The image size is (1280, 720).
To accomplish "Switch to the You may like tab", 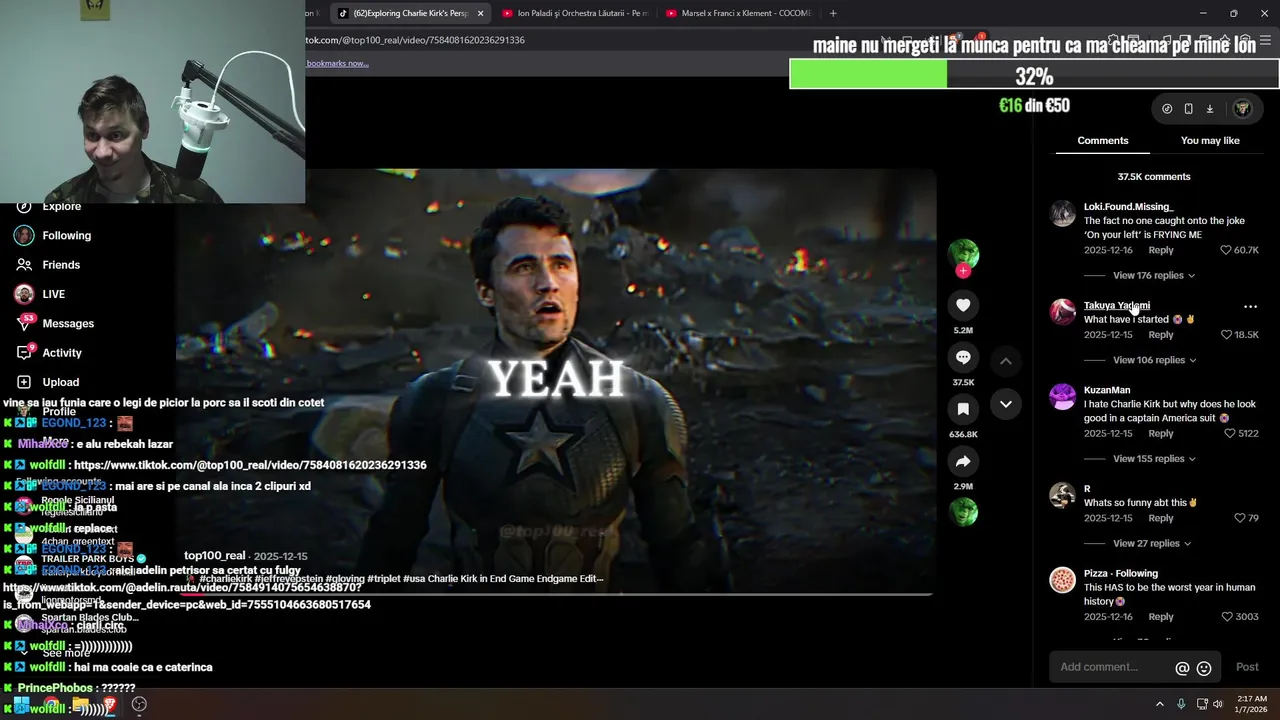I will [1210, 141].
